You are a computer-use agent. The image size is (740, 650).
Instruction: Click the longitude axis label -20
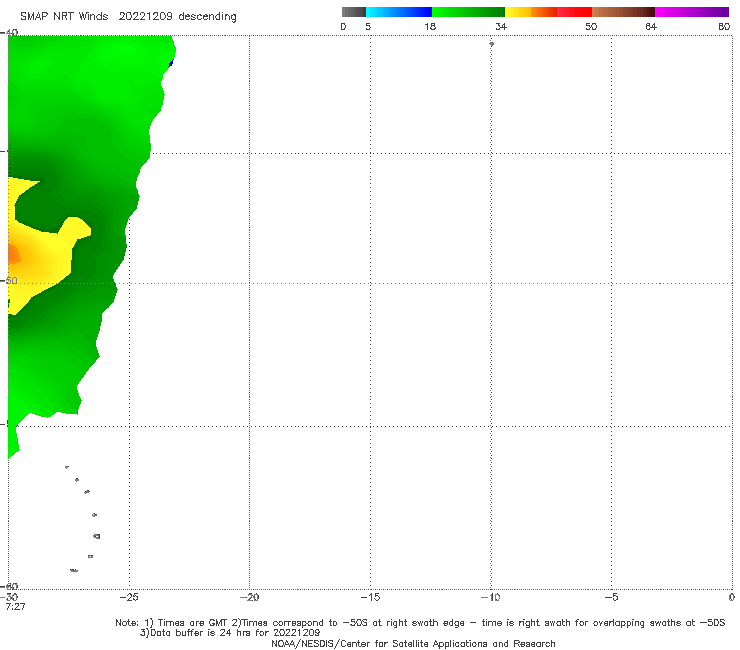pos(249,597)
